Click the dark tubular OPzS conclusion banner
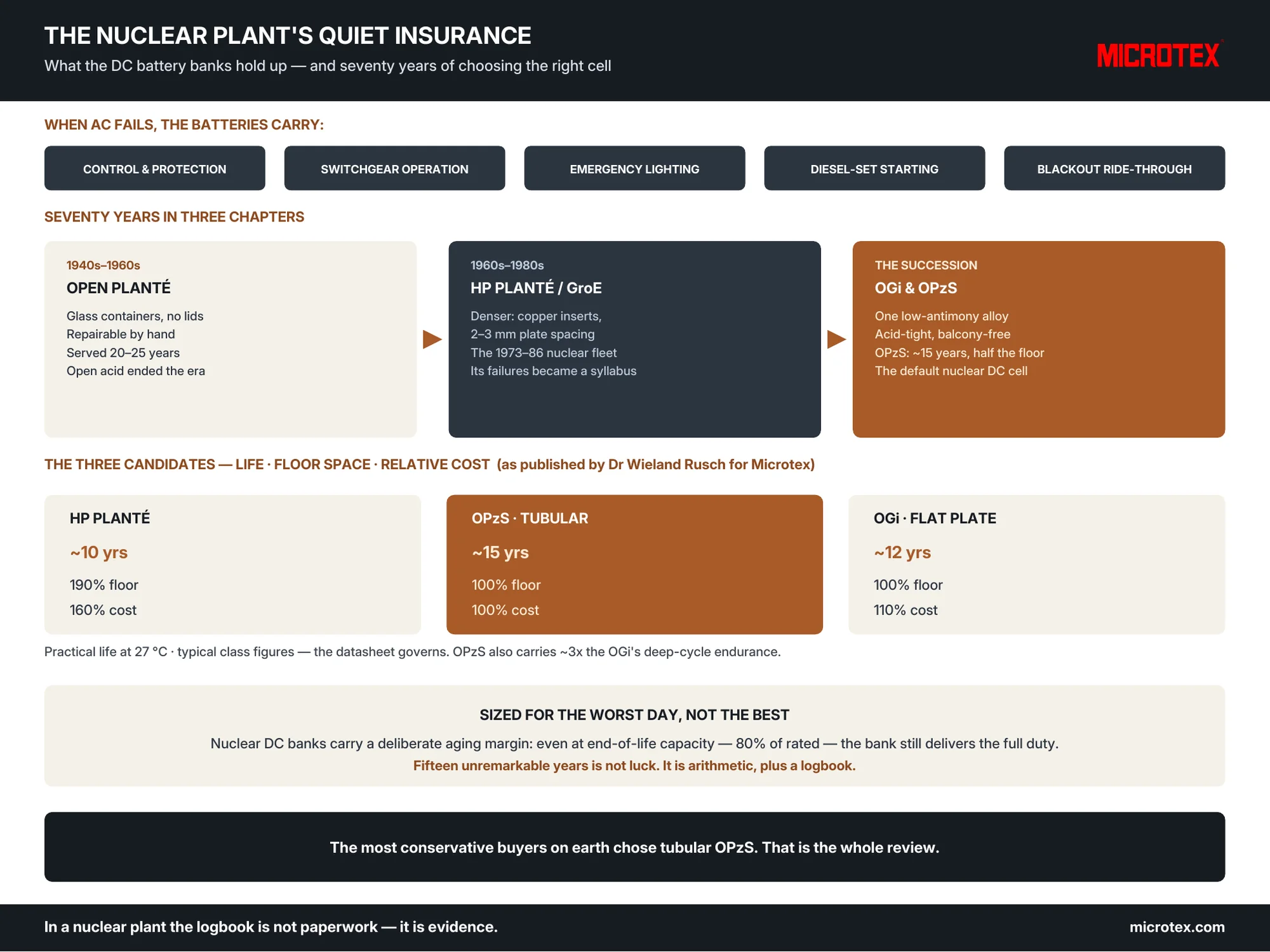Viewport: 1270px width, 952px height. coord(634,847)
